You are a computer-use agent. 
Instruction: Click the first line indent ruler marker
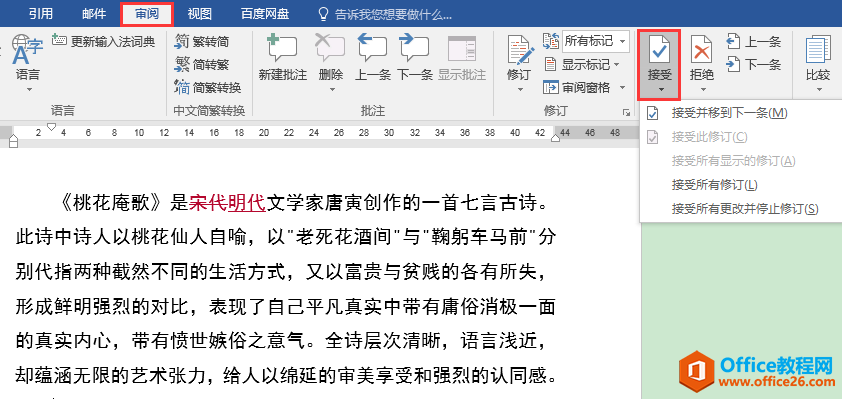pos(51,127)
